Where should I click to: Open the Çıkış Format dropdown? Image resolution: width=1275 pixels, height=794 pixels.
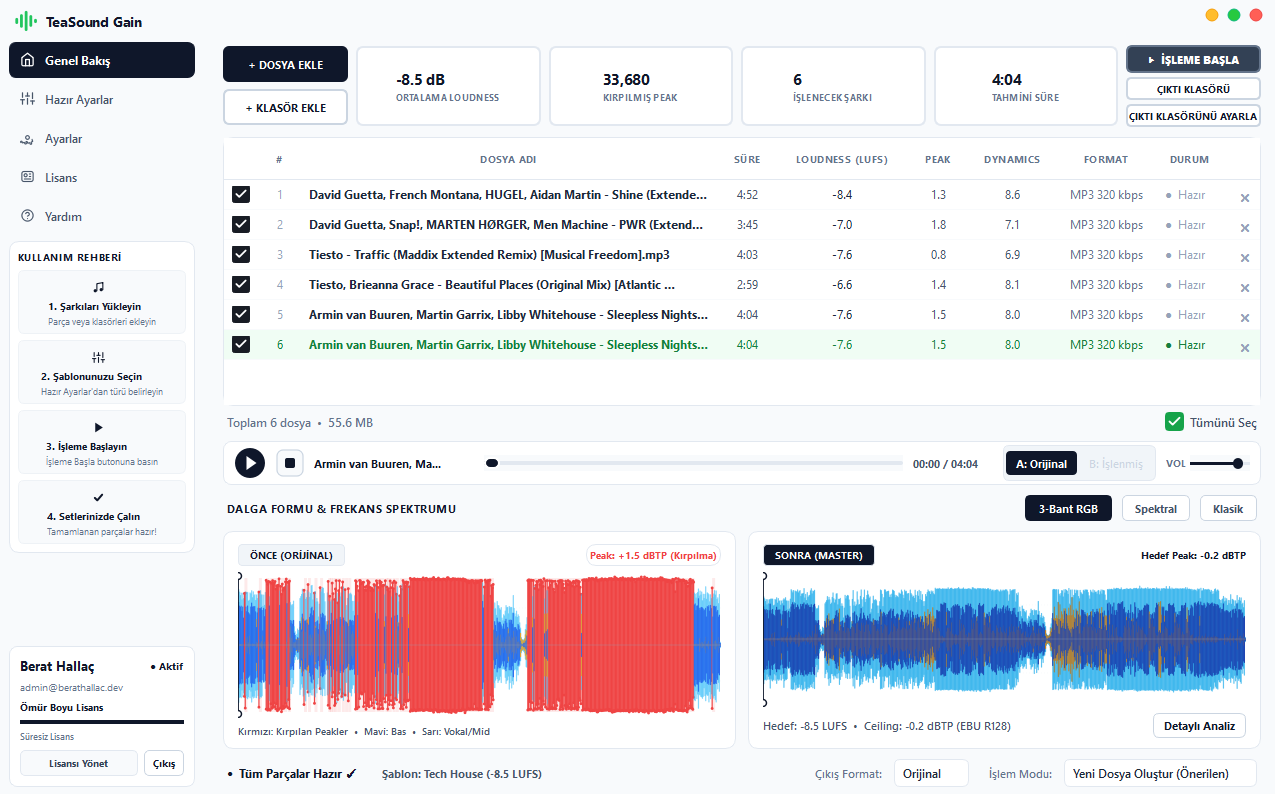point(931,773)
